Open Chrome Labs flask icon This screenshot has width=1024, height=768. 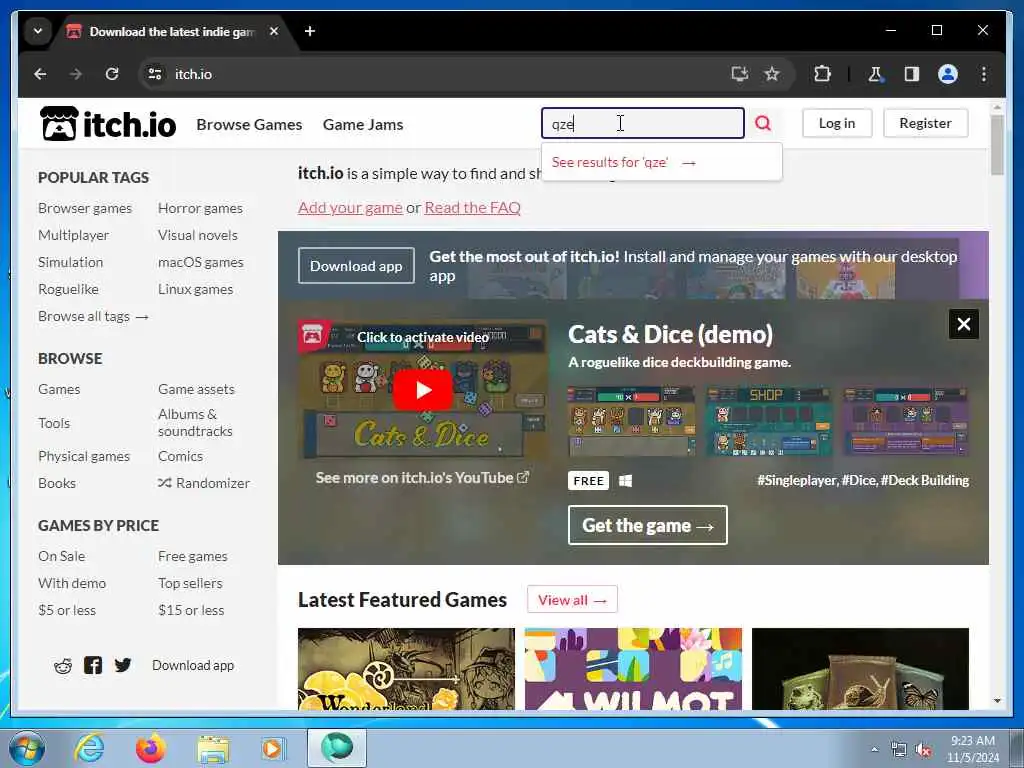point(875,74)
